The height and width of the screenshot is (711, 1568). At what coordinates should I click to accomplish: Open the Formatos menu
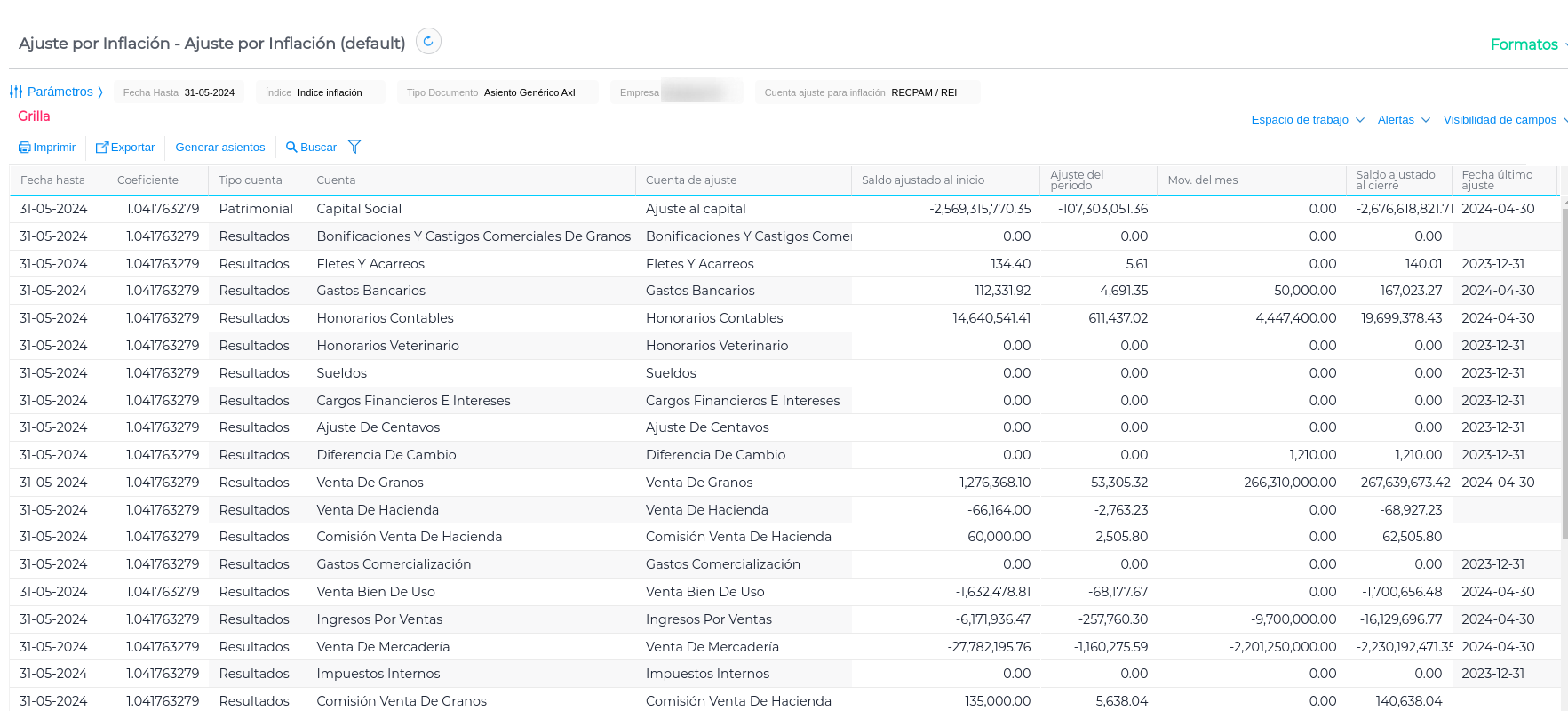click(1526, 44)
